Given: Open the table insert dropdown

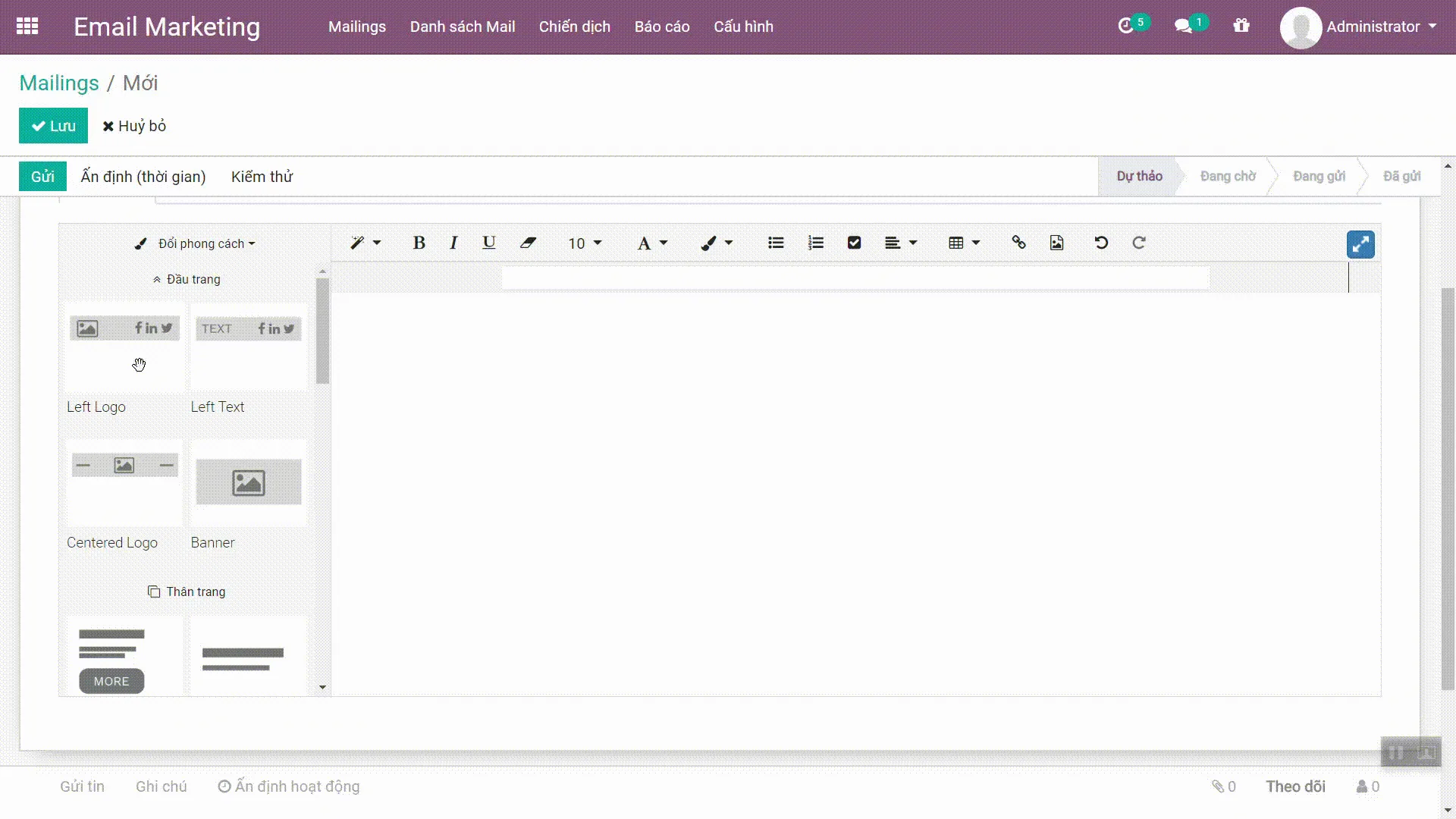Looking at the screenshot, I should click(x=965, y=243).
